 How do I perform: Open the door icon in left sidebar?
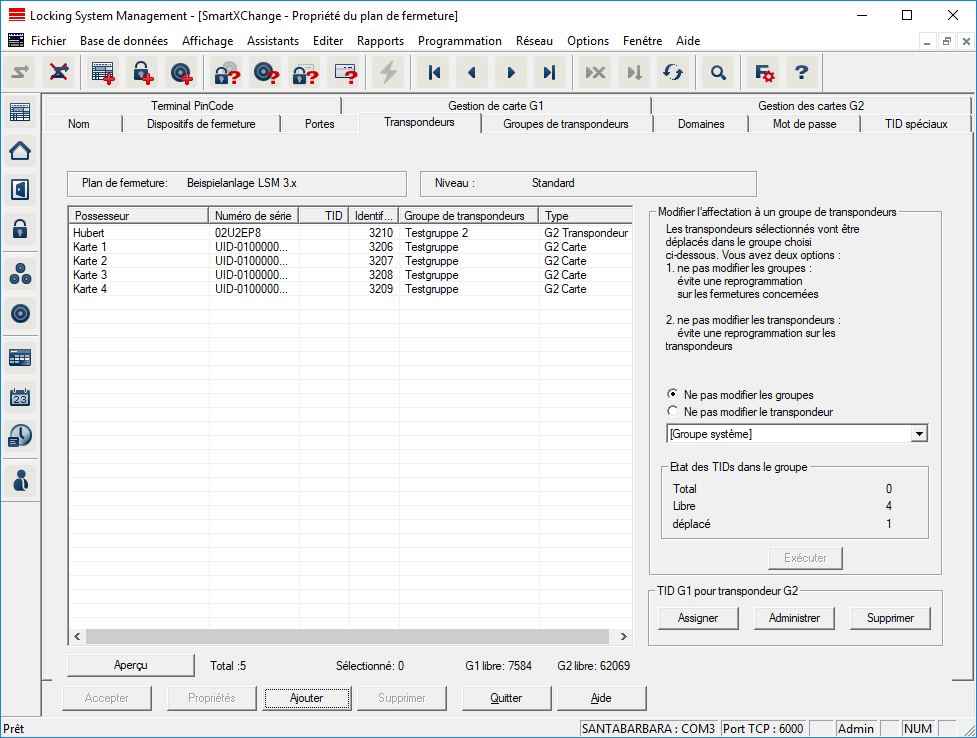pos(20,189)
